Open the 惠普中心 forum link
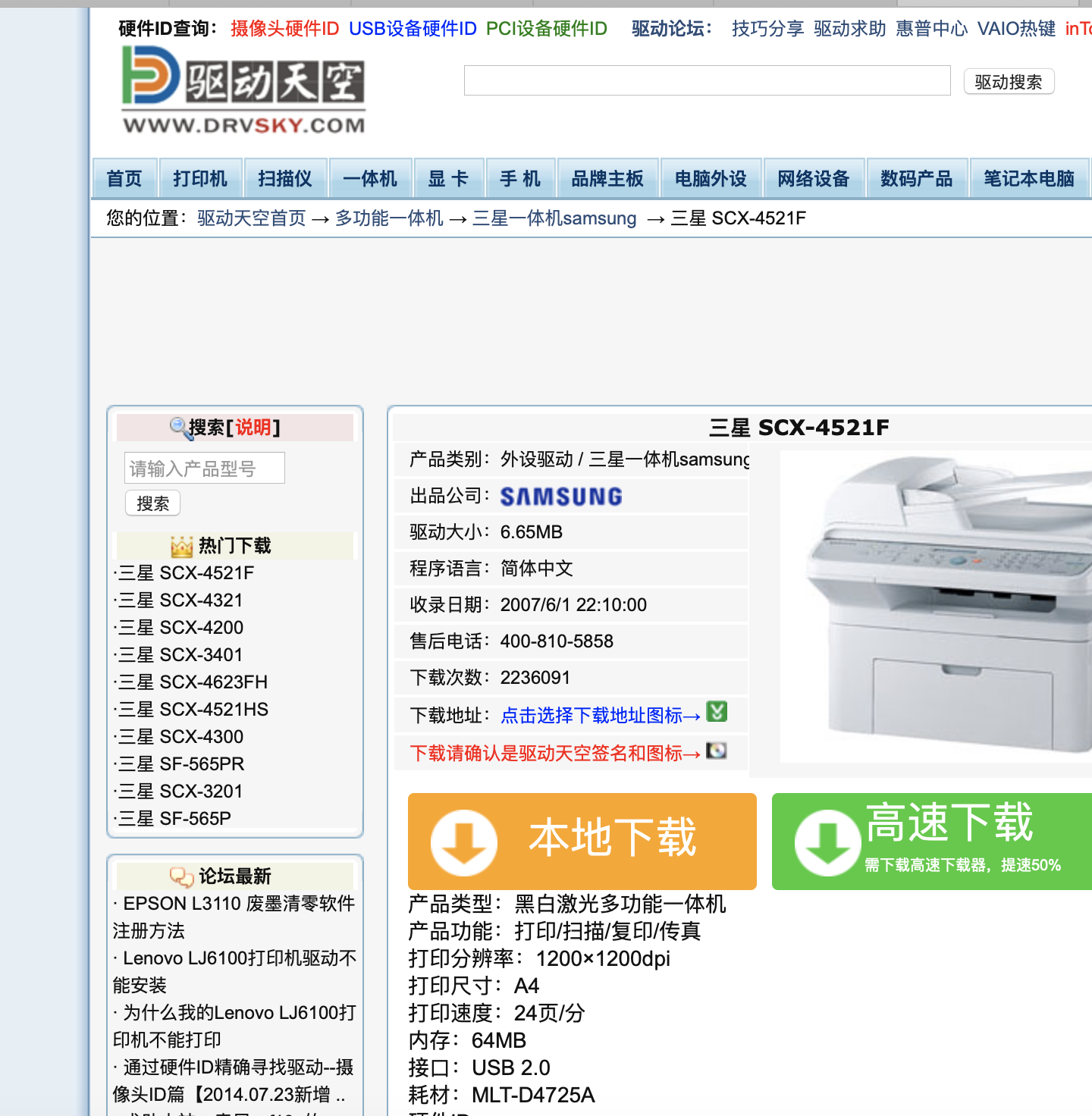1092x1116 pixels. click(932, 29)
